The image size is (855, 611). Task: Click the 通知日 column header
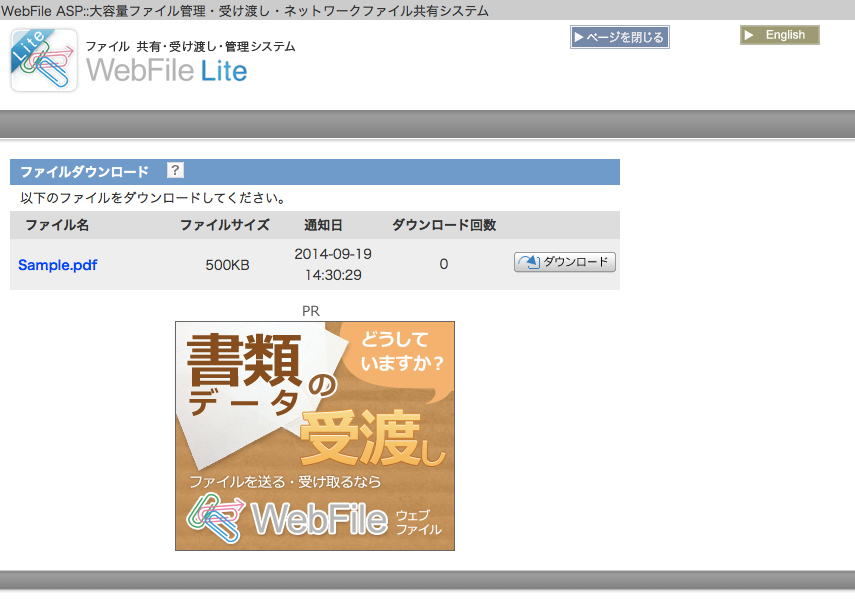323,225
